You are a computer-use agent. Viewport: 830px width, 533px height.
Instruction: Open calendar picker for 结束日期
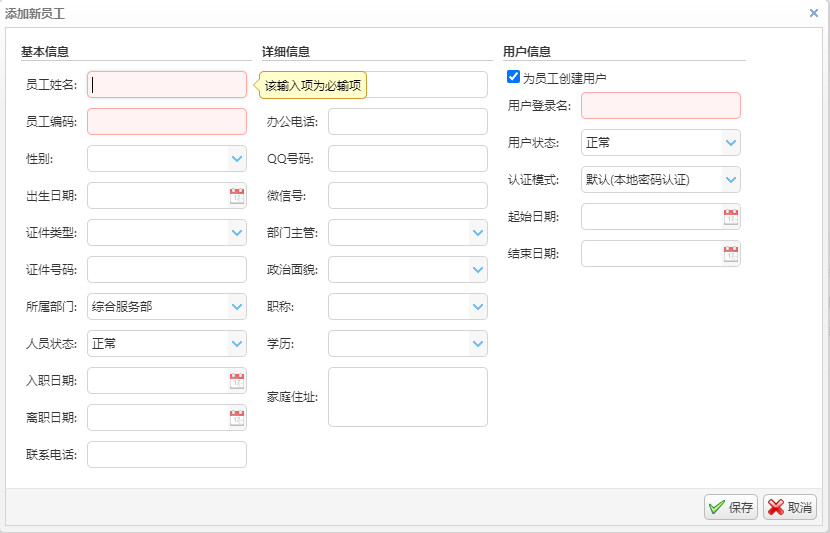[730, 254]
